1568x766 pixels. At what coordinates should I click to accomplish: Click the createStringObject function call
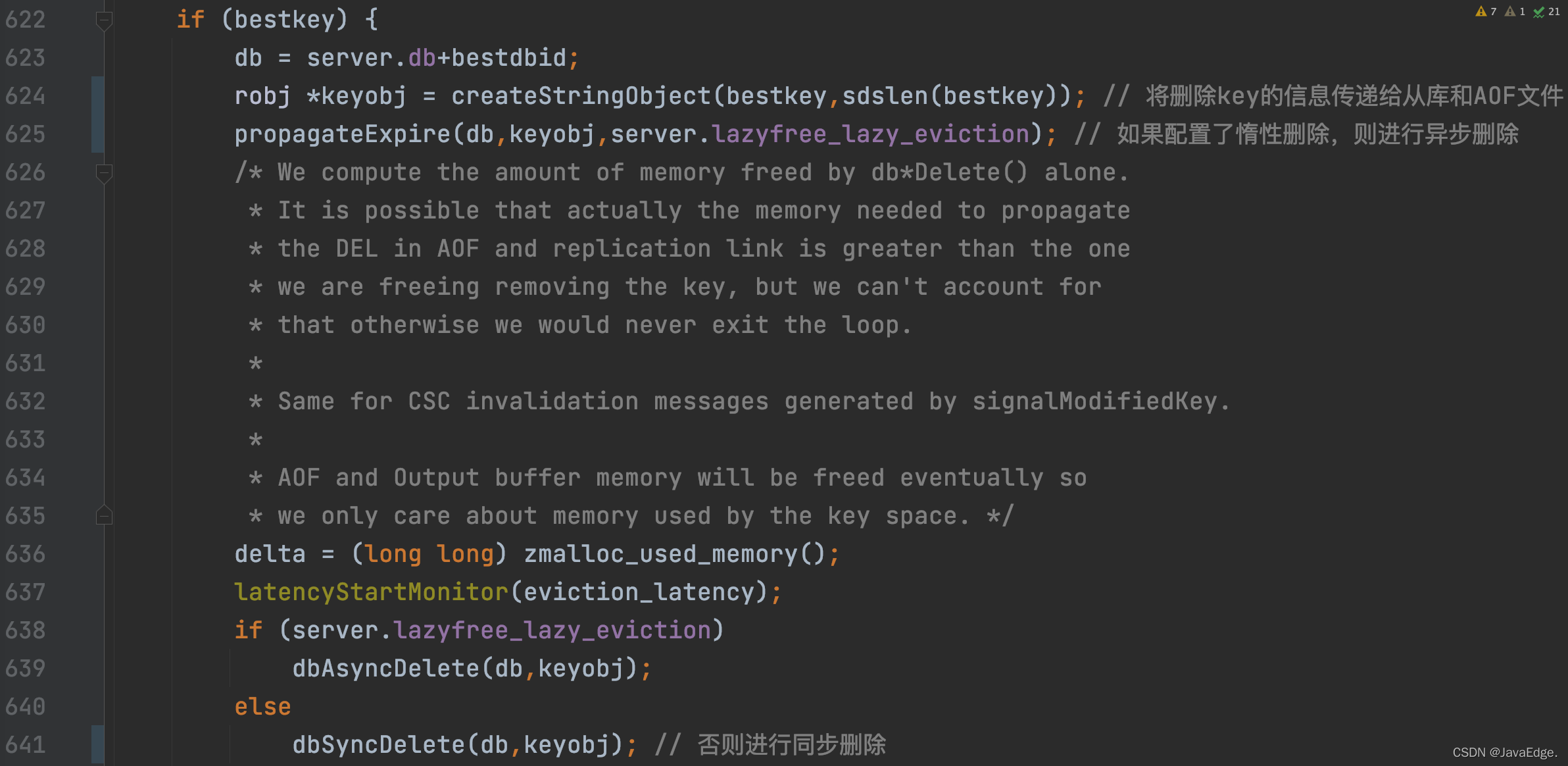(581, 96)
